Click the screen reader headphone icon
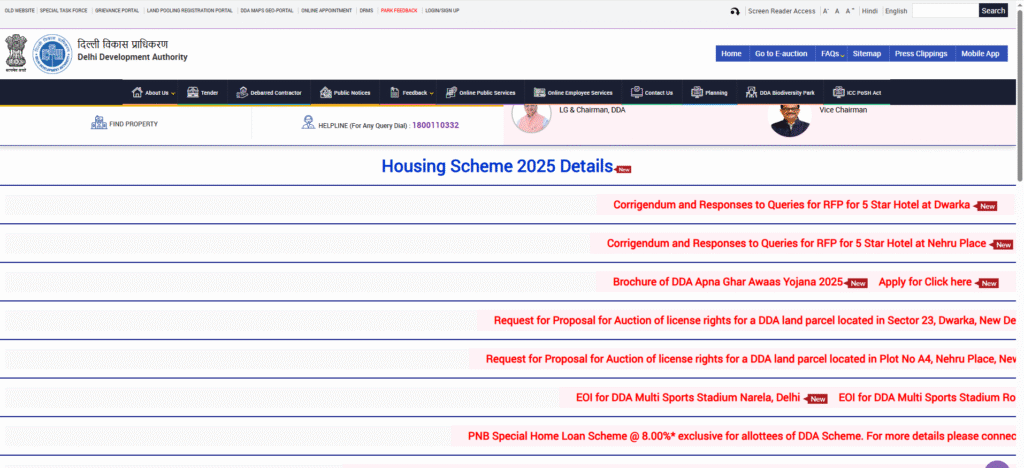This screenshot has width=1024, height=468. click(x=735, y=11)
